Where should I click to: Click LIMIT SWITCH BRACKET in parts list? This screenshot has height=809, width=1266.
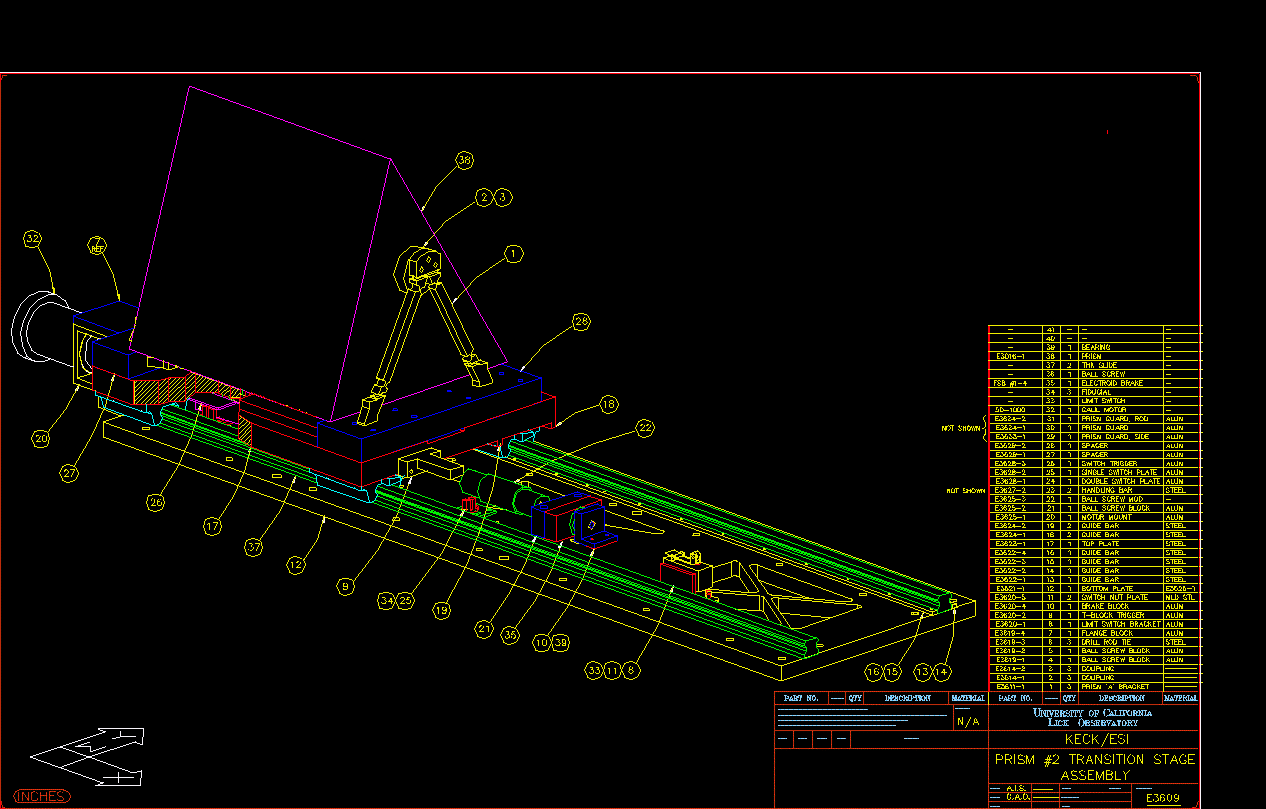(1121, 624)
